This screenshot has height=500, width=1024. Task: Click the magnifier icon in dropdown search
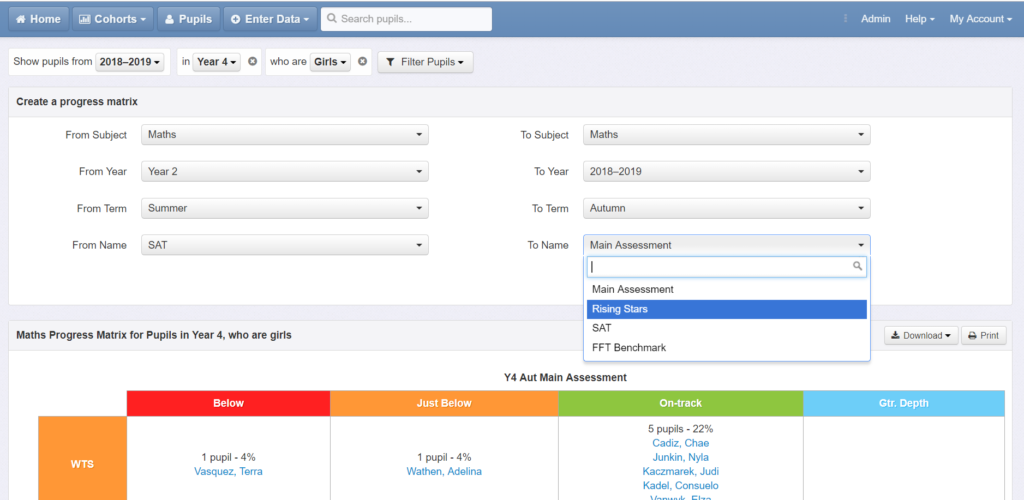(x=858, y=266)
